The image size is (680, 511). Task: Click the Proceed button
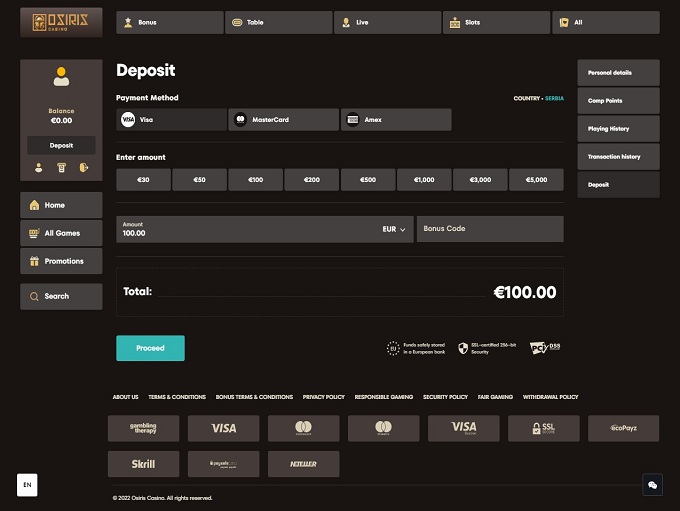150,348
